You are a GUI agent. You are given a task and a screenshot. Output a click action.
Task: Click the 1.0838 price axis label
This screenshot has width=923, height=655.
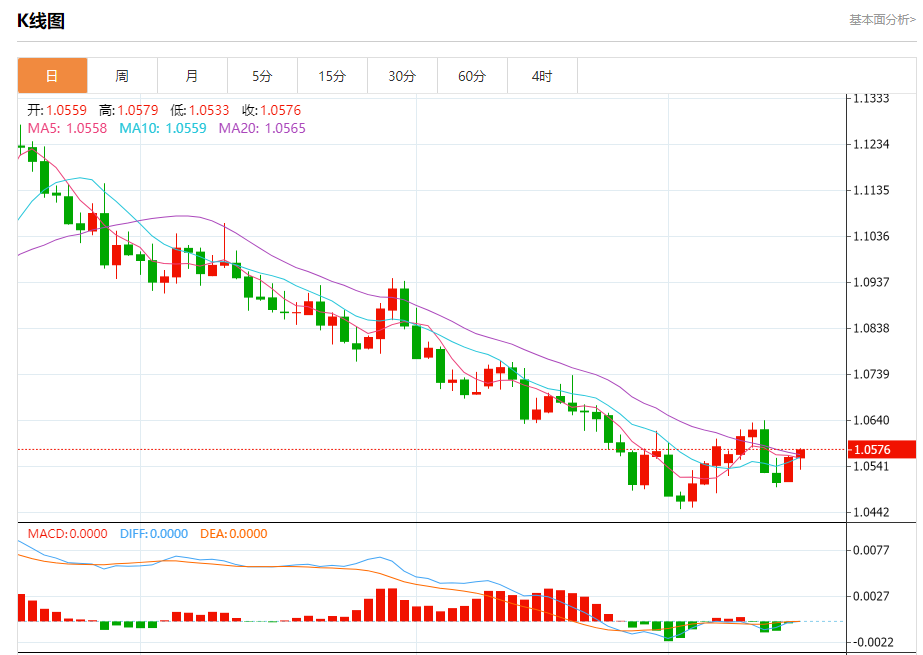[x=871, y=328]
